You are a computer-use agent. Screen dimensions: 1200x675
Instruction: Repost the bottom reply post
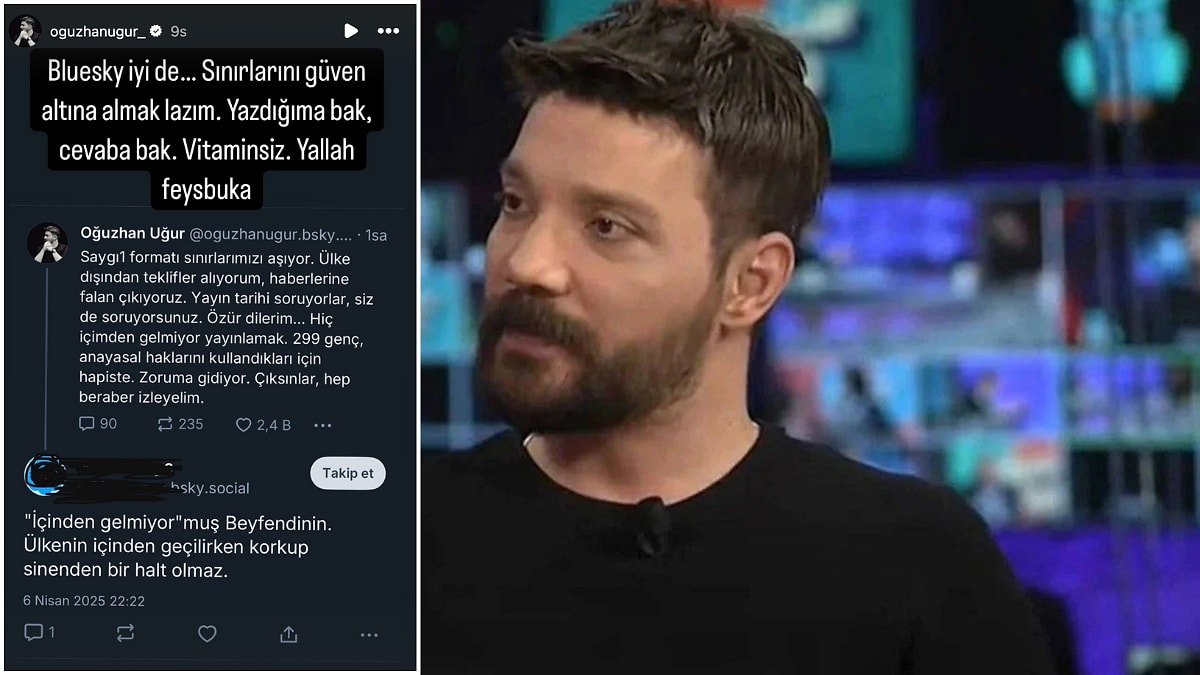point(125,633)
